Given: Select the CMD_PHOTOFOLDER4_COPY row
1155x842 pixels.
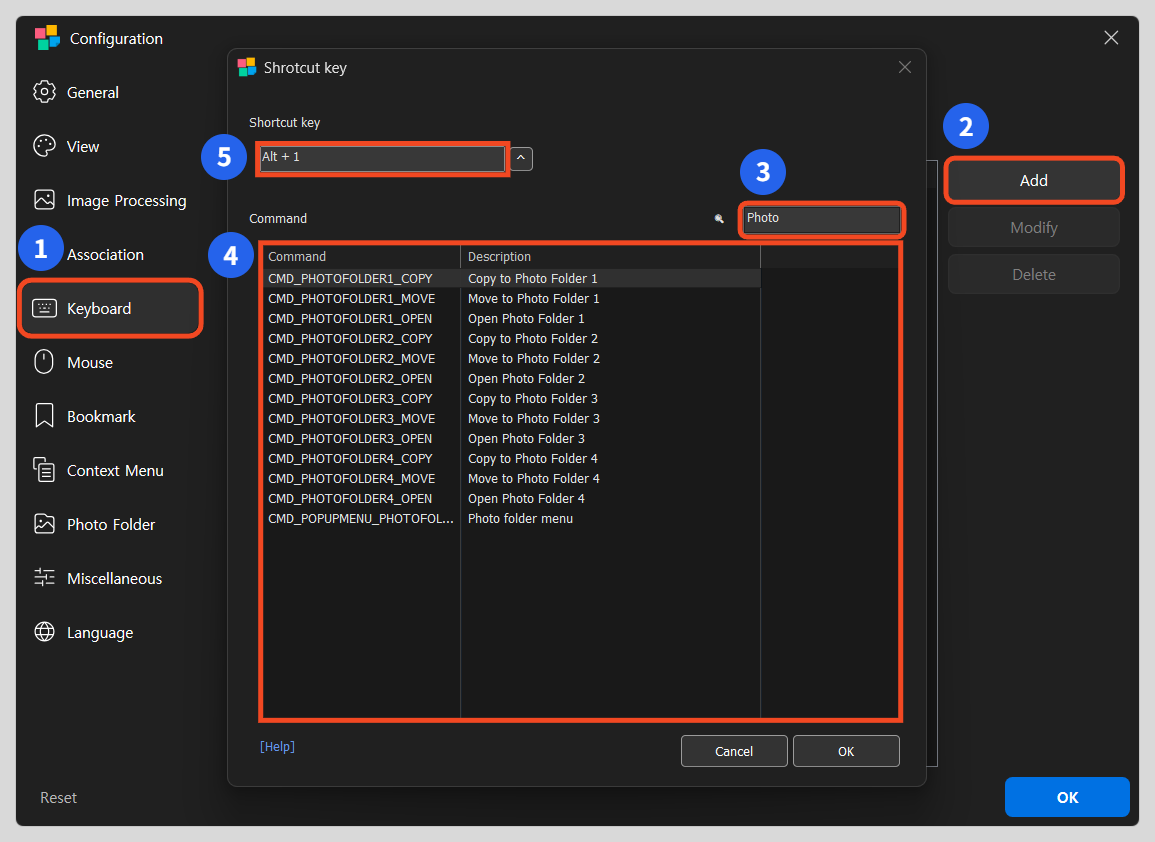Looking at the screenshot, I should (511, 458).
